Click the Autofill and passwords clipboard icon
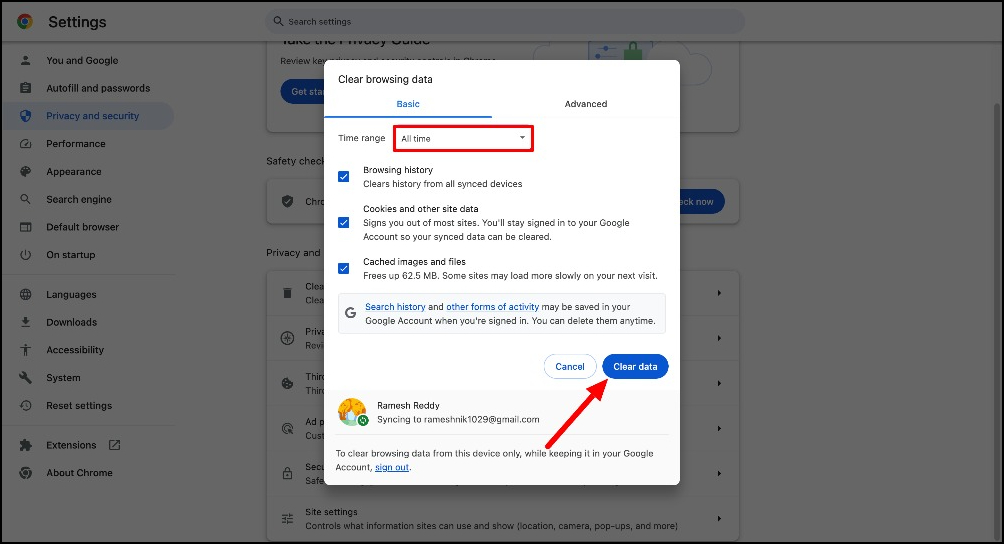The image size is (1004, 544). tap(26, 88)
